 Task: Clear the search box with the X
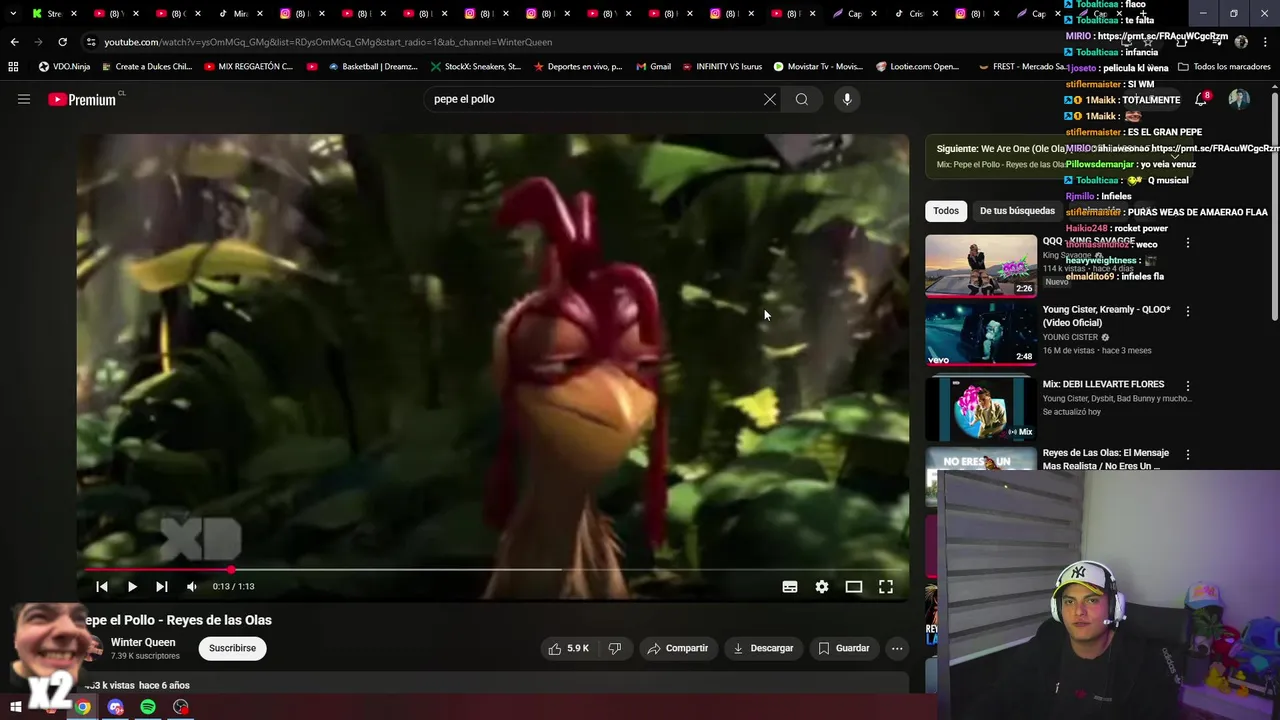pyautogui.click(x=770, y=99)
